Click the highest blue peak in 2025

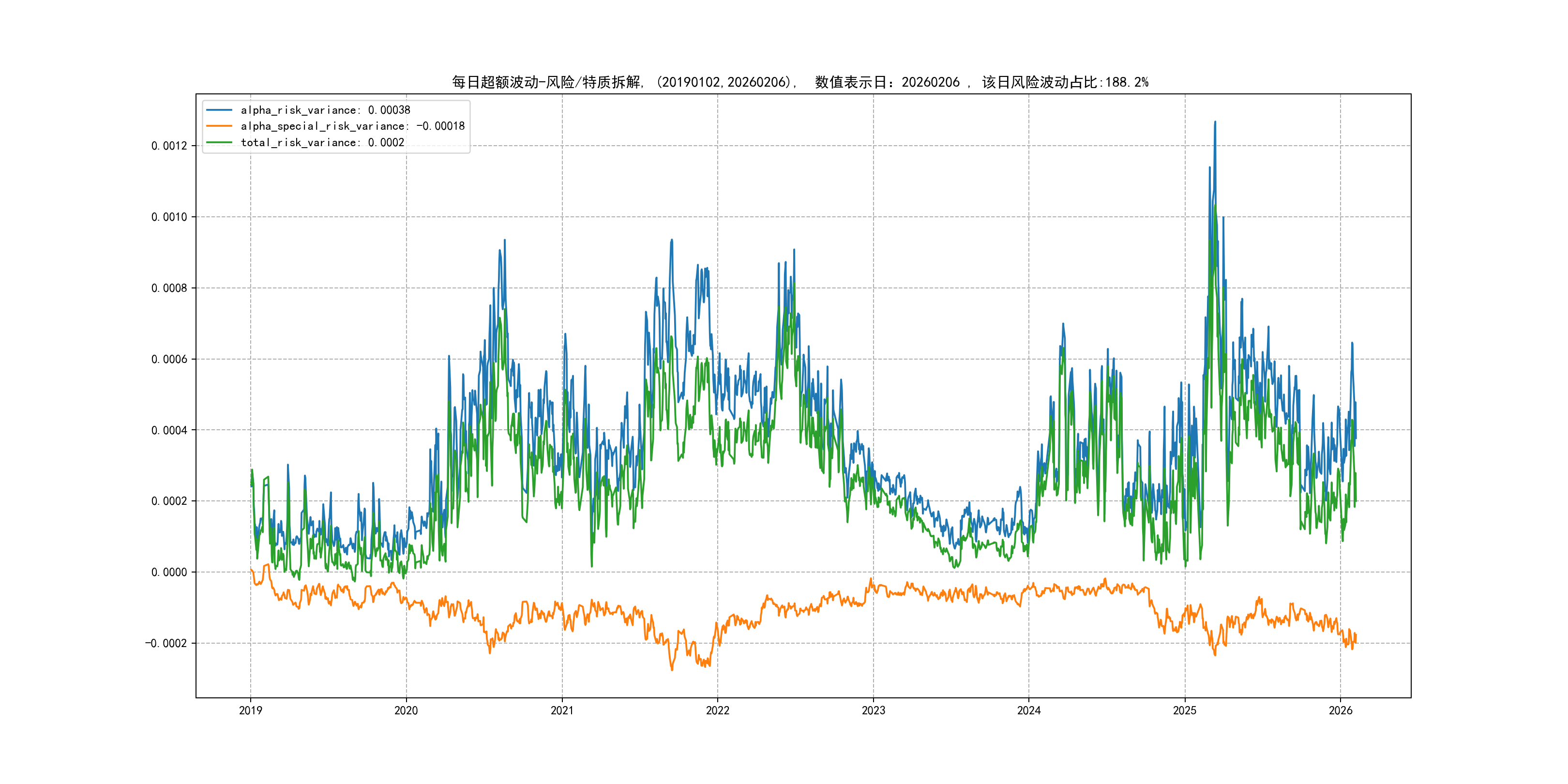click(1215, 122)
